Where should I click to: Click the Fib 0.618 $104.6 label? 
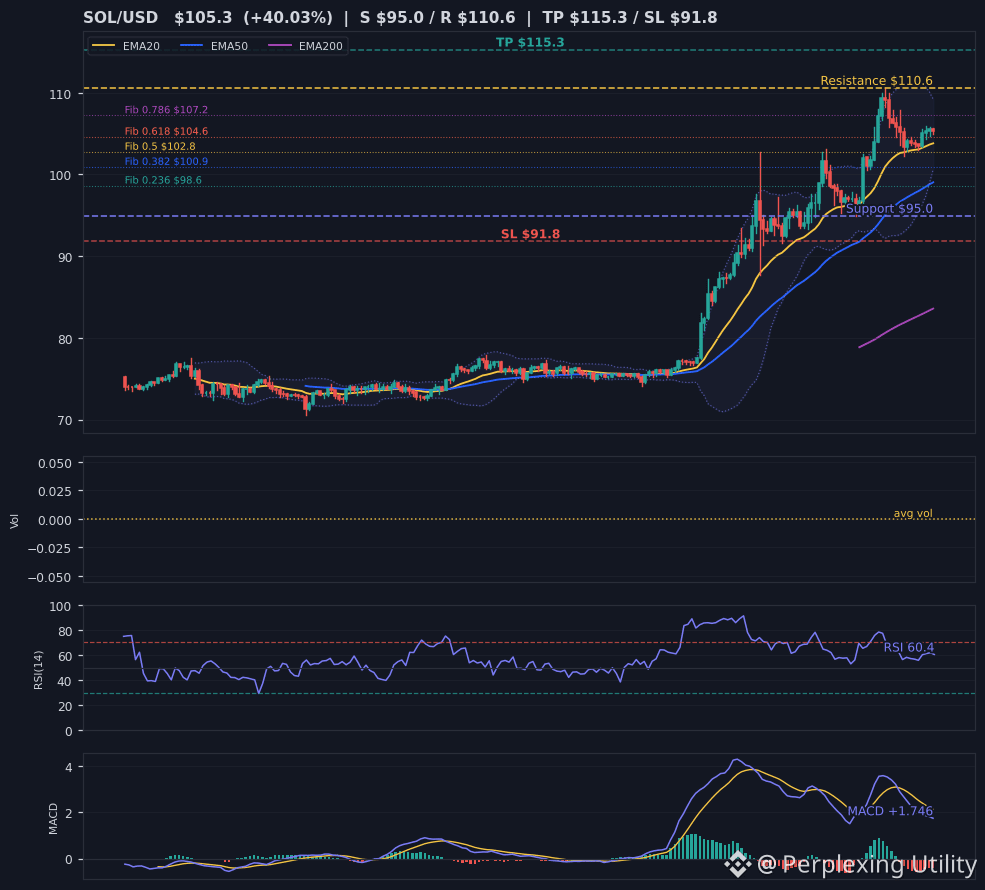coord(166,131)
